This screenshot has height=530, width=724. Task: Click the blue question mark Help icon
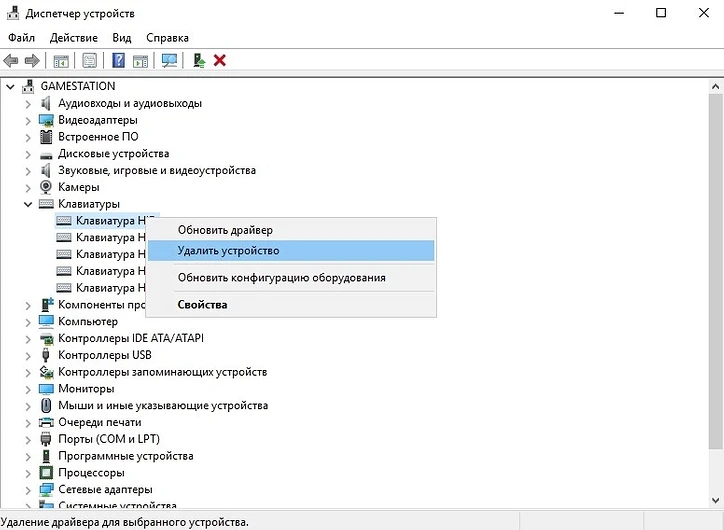(119, 60)
